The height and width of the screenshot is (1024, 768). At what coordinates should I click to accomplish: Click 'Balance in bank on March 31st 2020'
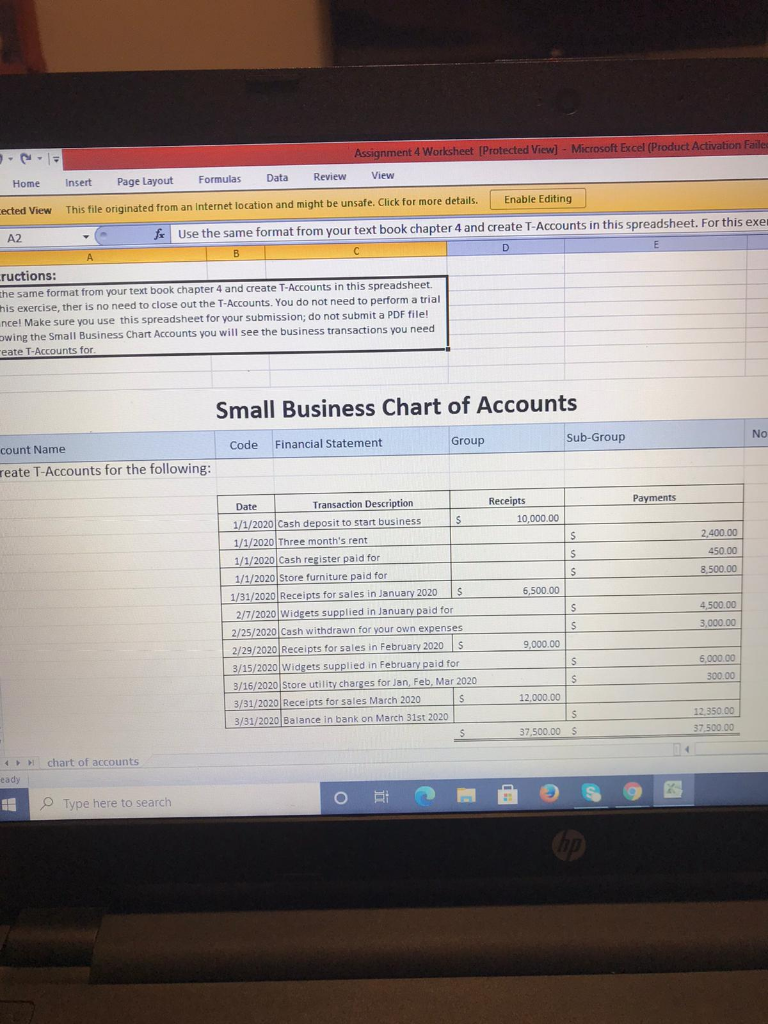point(366,718)
